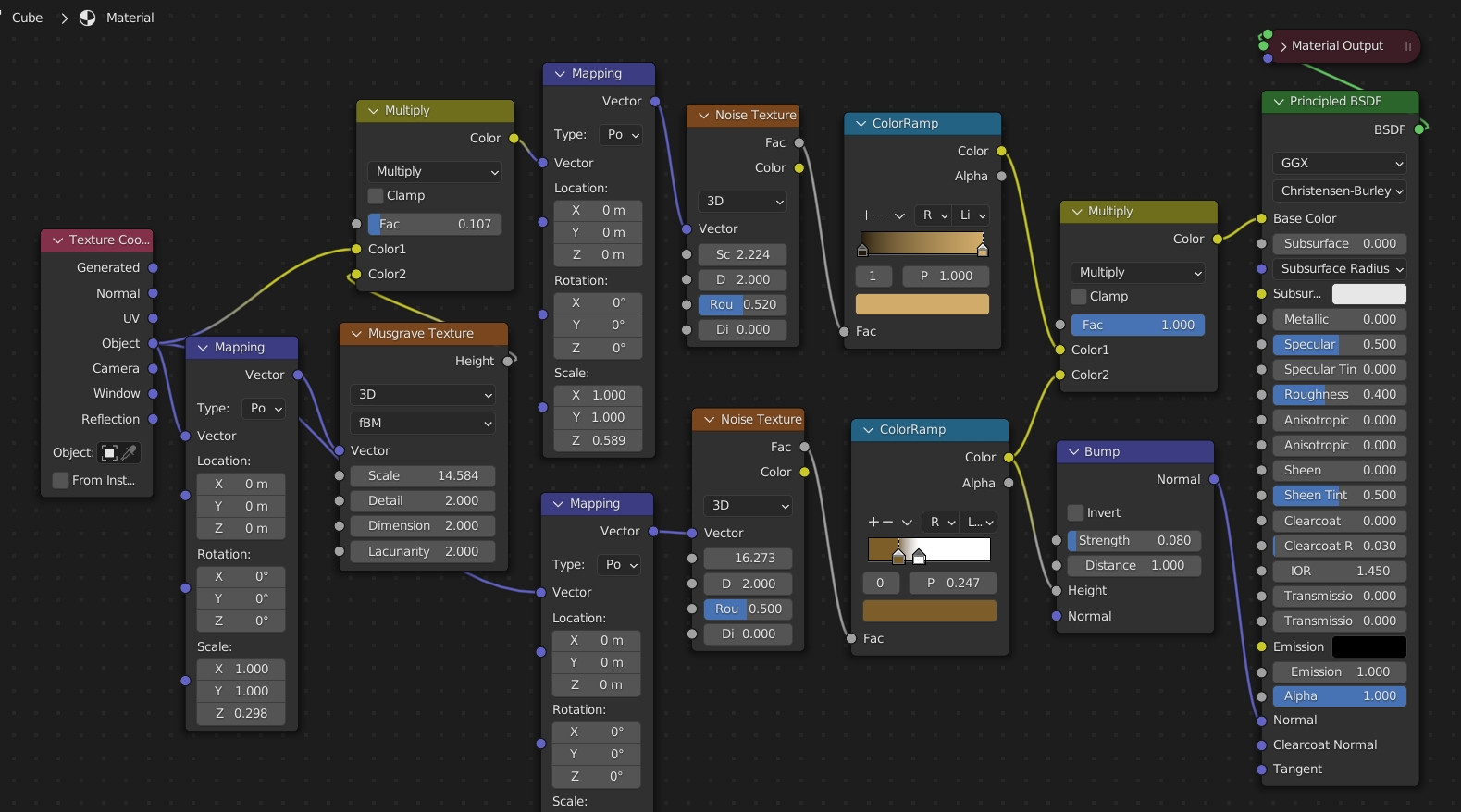The height and width of the screenshot is (812, 1461).
Task: Click the P 0.247 position field in lower ColorRamp
Action: [x=953, y=583]
